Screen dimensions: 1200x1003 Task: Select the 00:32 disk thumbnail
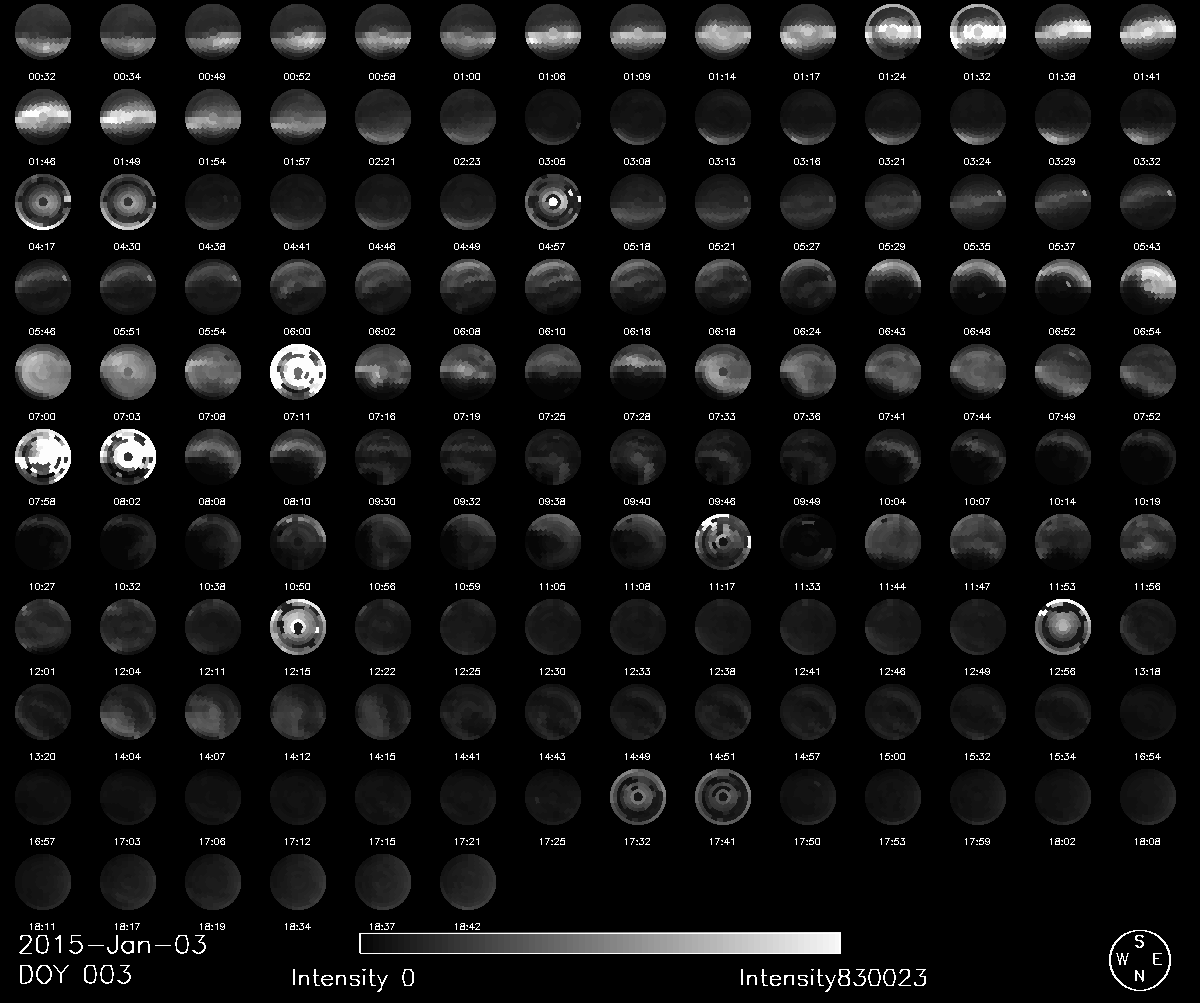[43, 30]
